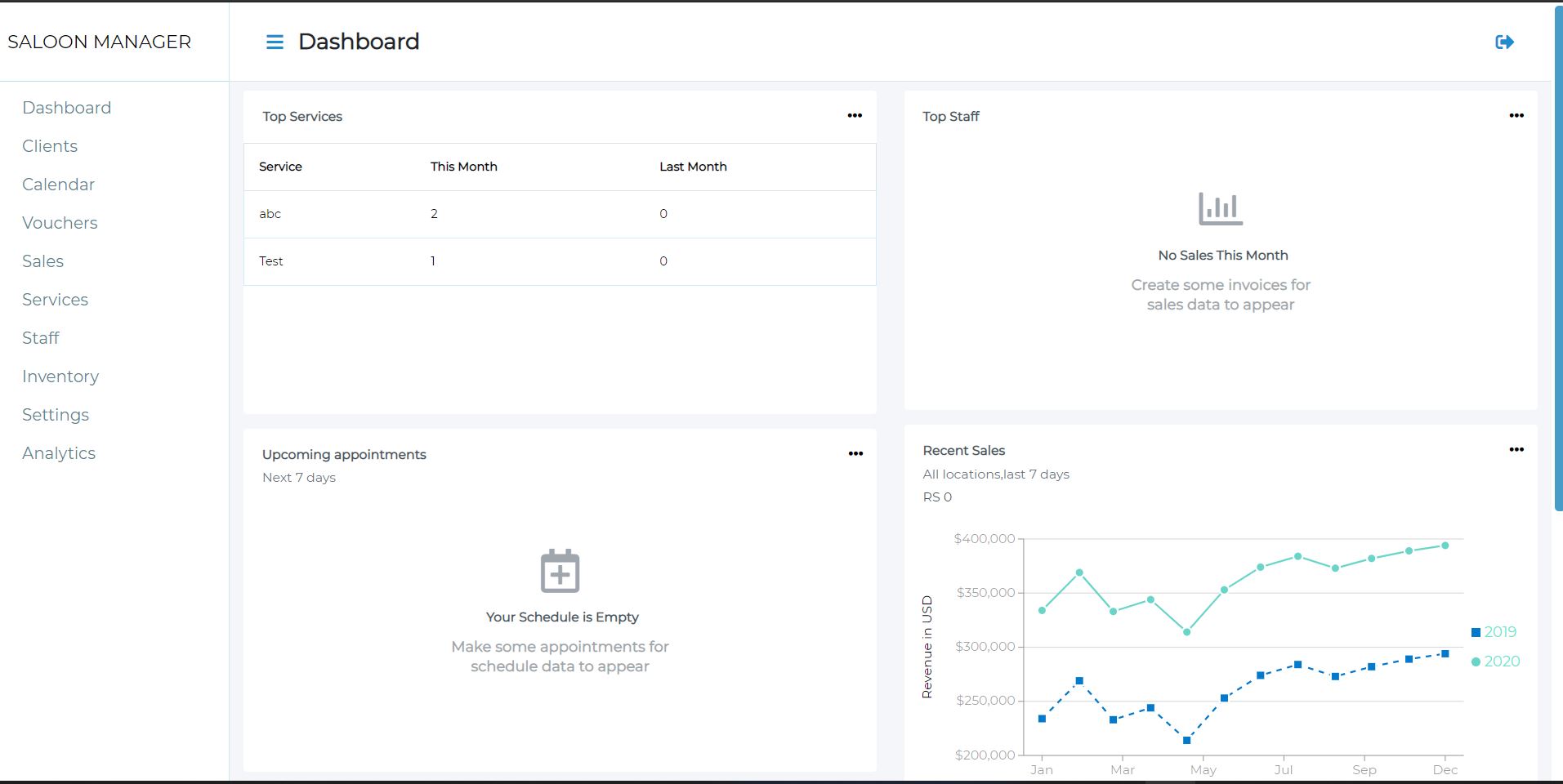
Task: Open Calendar in the sidebar
Action: [x=58, y=185]
